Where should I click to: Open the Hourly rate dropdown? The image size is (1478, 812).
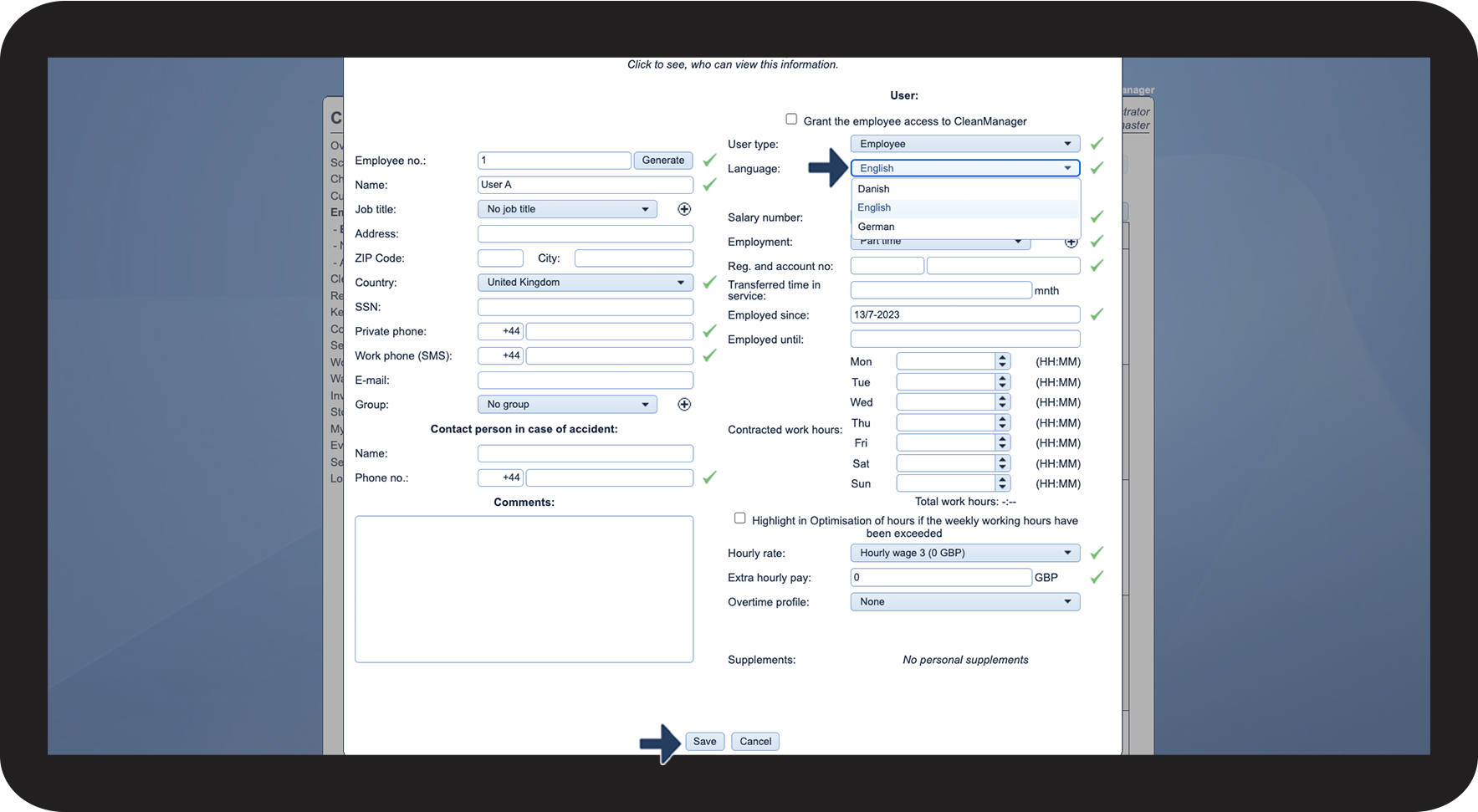[x=965, y=553]
